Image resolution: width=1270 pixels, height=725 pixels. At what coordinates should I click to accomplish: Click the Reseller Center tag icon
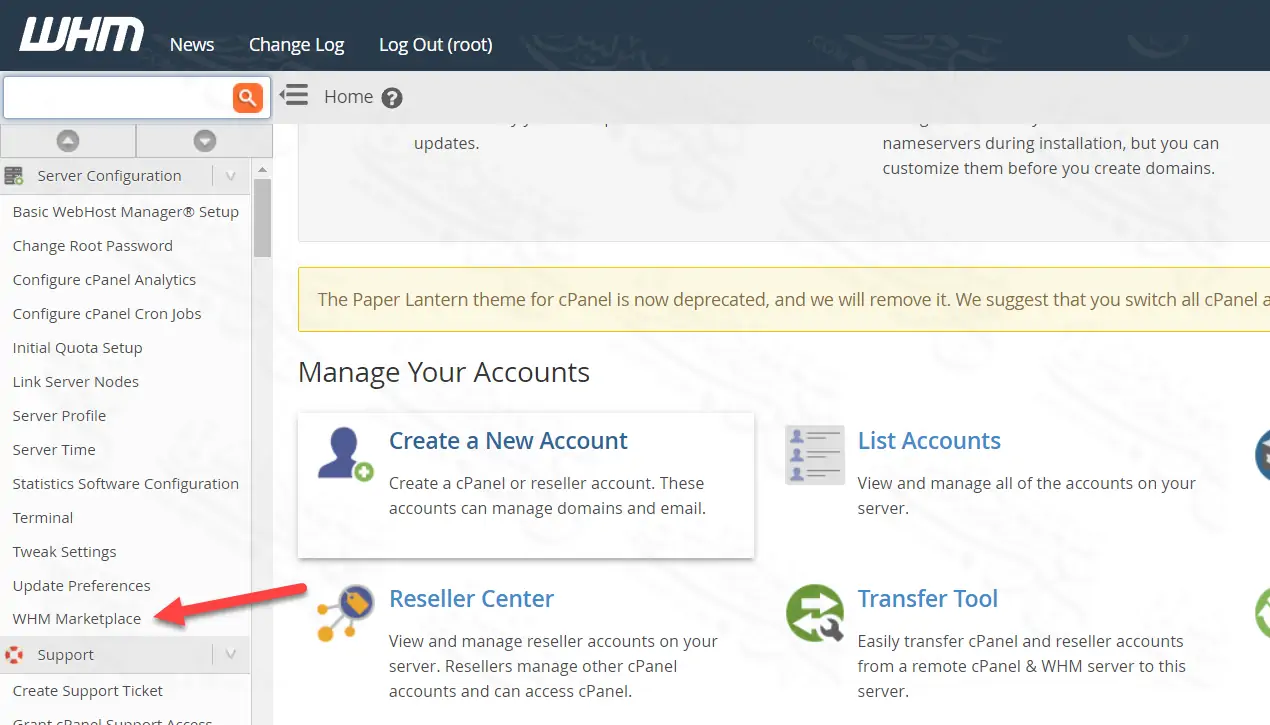point(345,612)
